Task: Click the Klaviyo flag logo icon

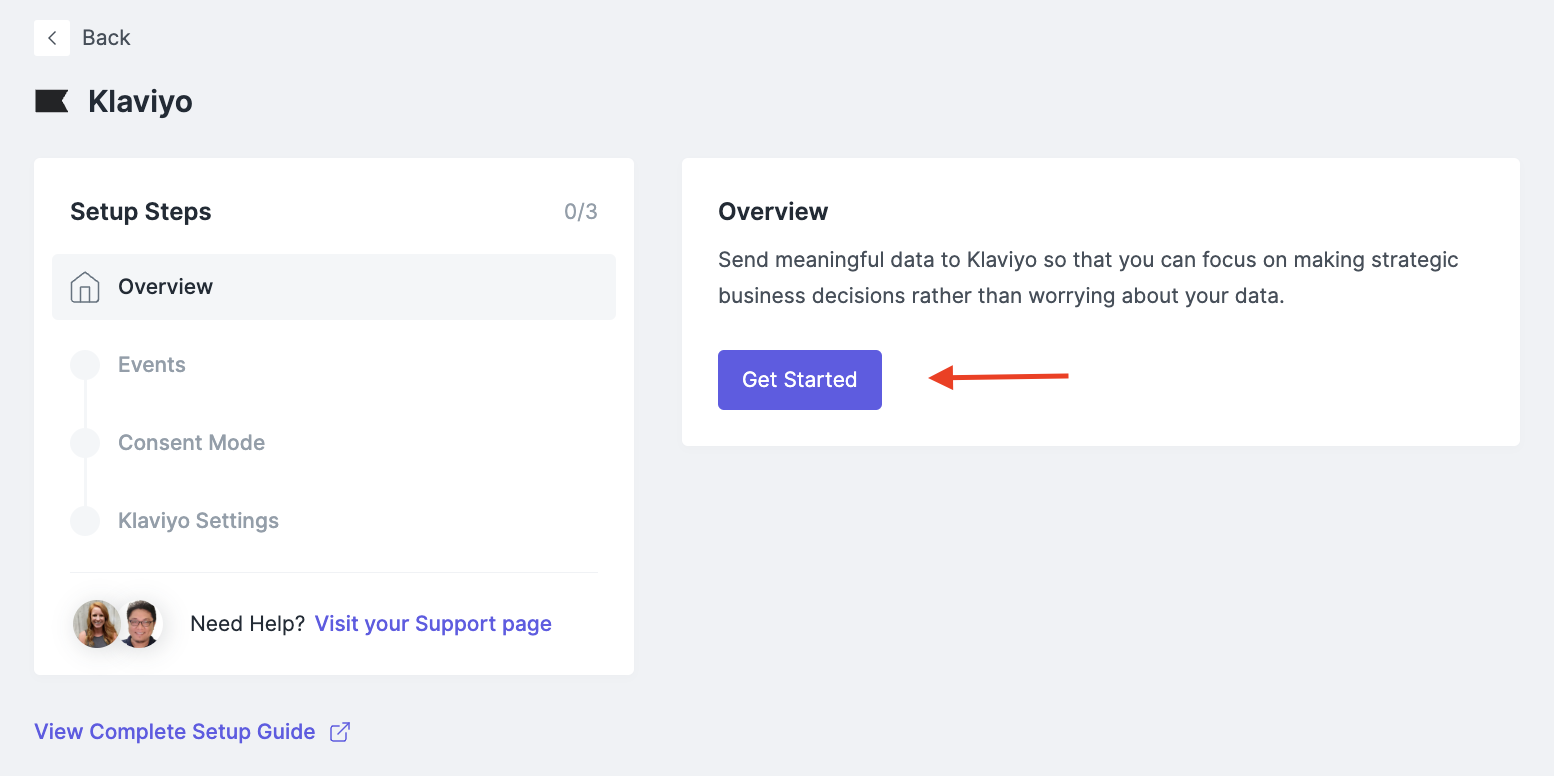Action: 52,101
